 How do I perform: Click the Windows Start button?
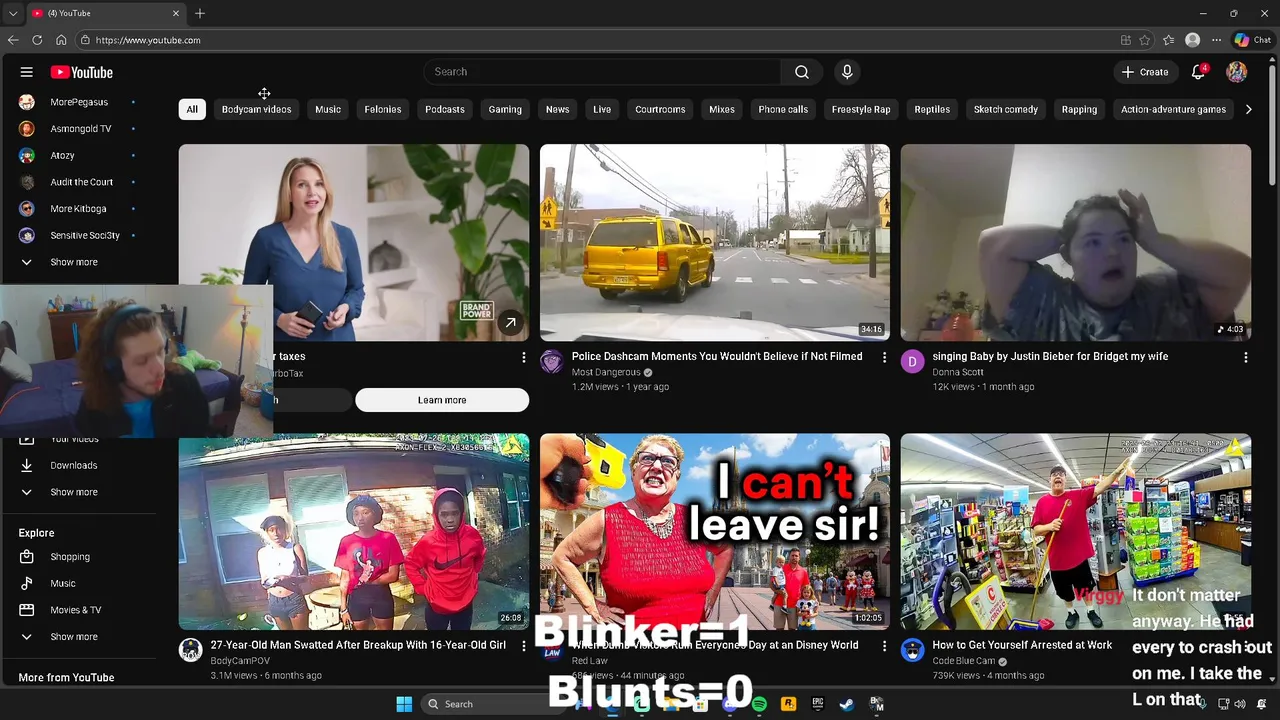click(404, 704)
